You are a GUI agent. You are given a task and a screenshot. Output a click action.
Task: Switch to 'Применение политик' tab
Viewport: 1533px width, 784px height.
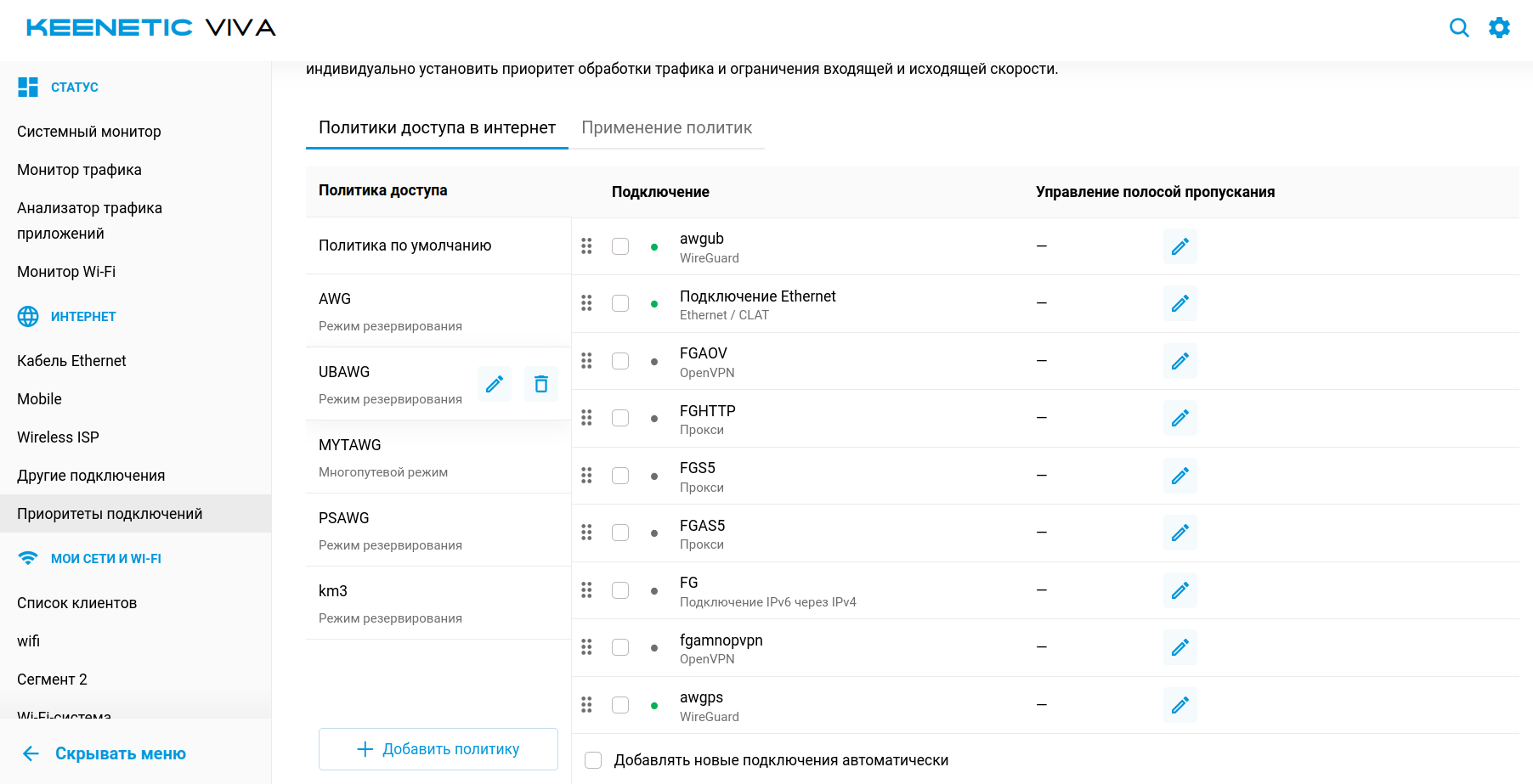(x=666, y=127)
